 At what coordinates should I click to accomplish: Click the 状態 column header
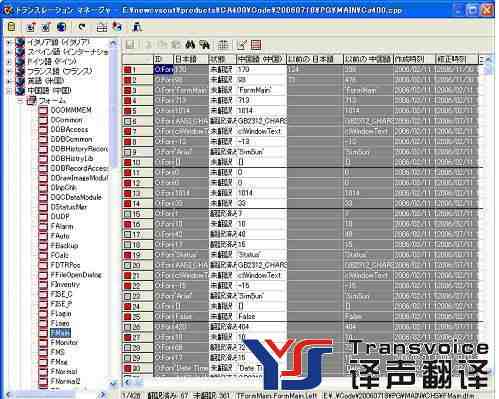pos(222,59)
